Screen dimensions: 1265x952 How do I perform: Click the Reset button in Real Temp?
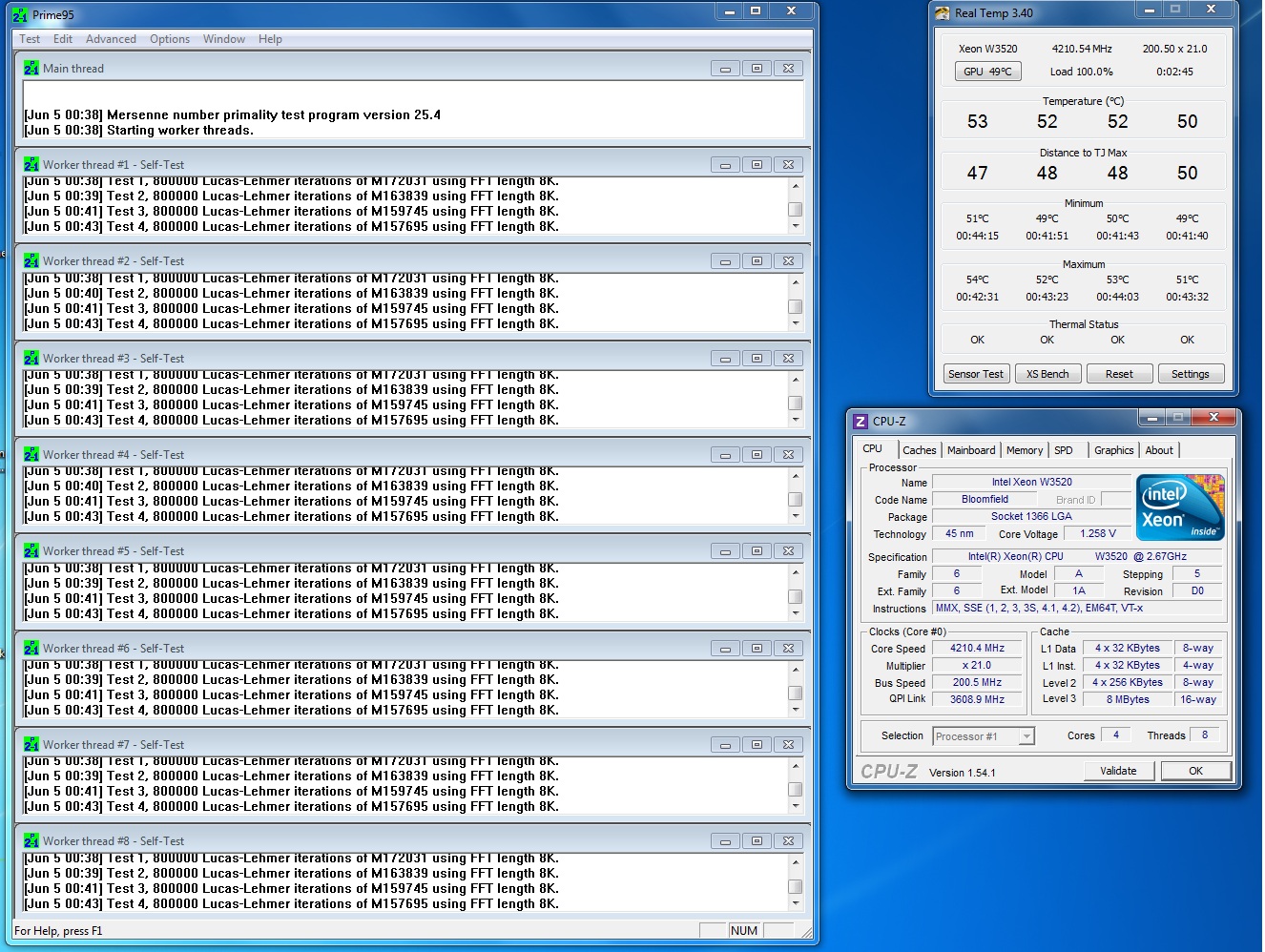(1119, 374)
